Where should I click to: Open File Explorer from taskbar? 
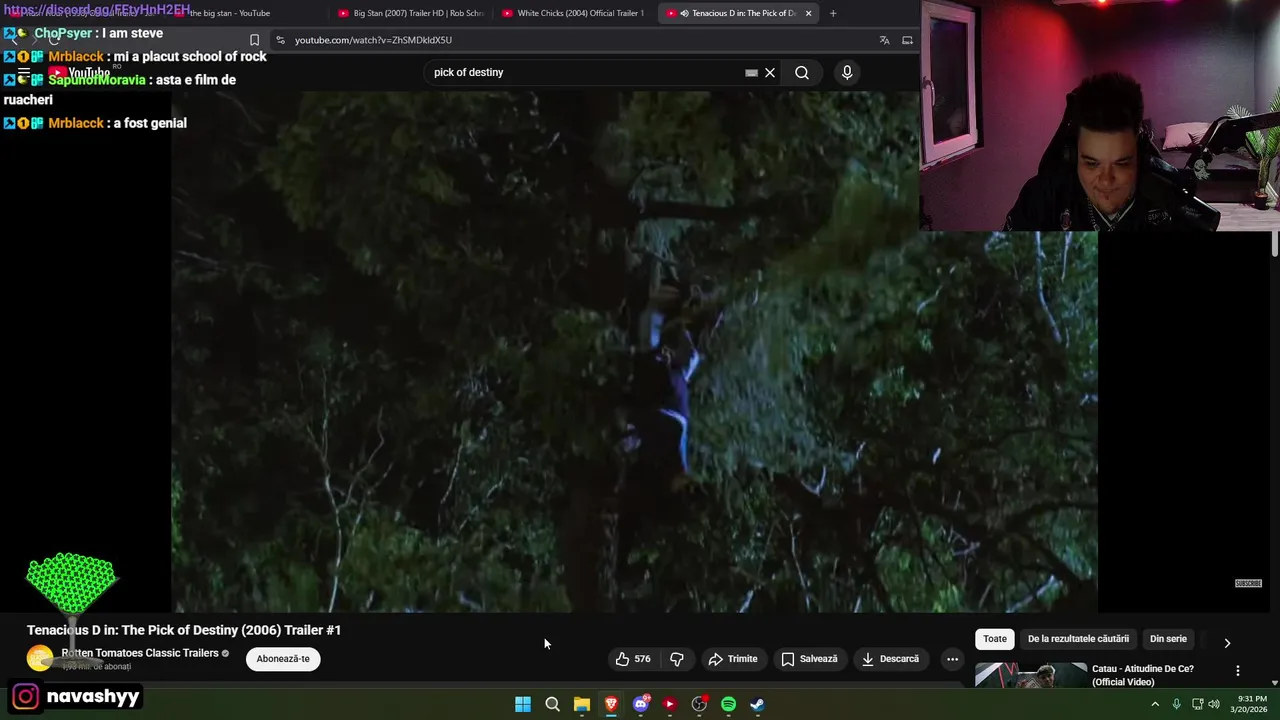581,704
